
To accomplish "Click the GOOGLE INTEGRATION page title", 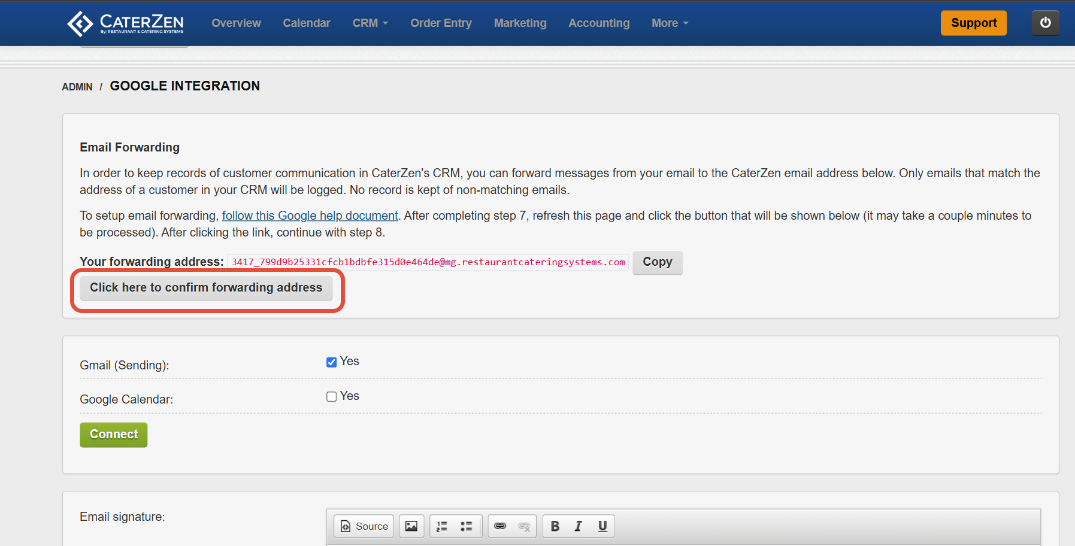I will tap(185, 86).
